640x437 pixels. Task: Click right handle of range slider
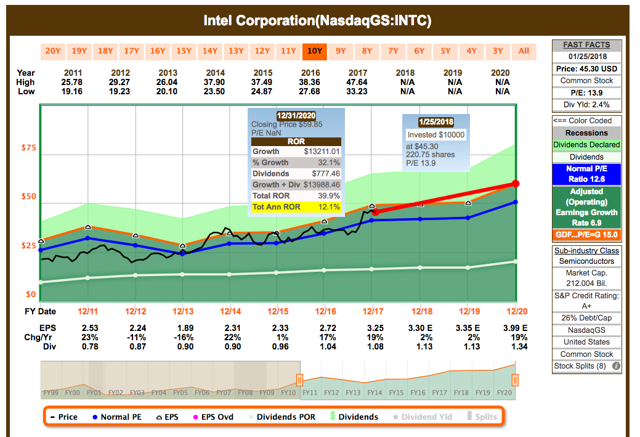515,380
